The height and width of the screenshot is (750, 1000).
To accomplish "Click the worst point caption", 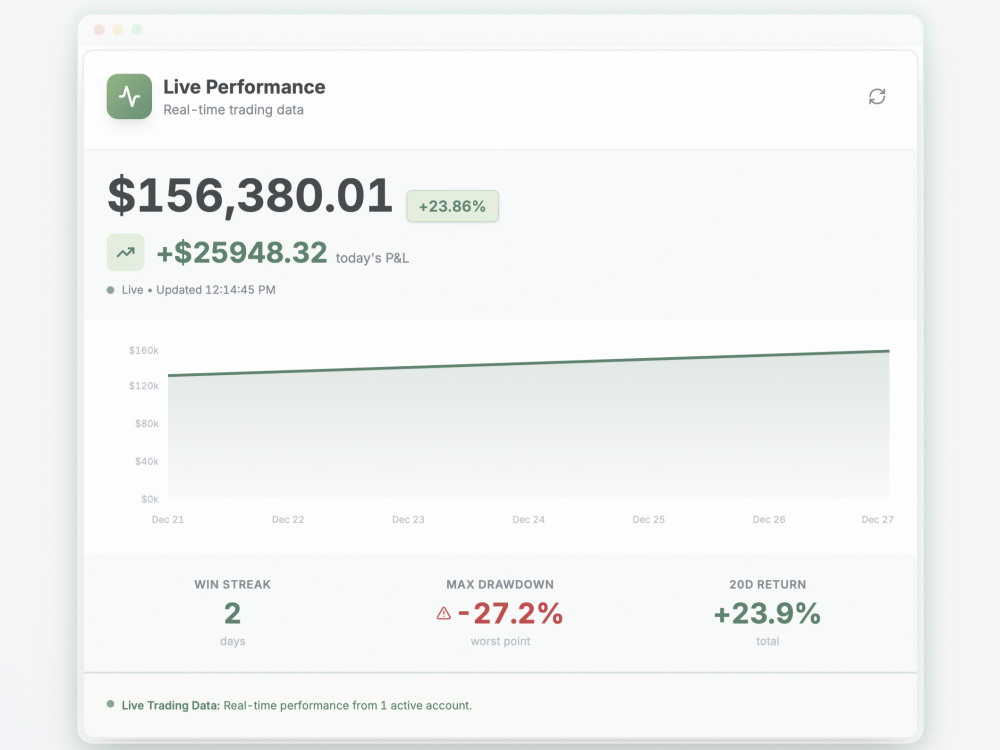I will [501, 641].
